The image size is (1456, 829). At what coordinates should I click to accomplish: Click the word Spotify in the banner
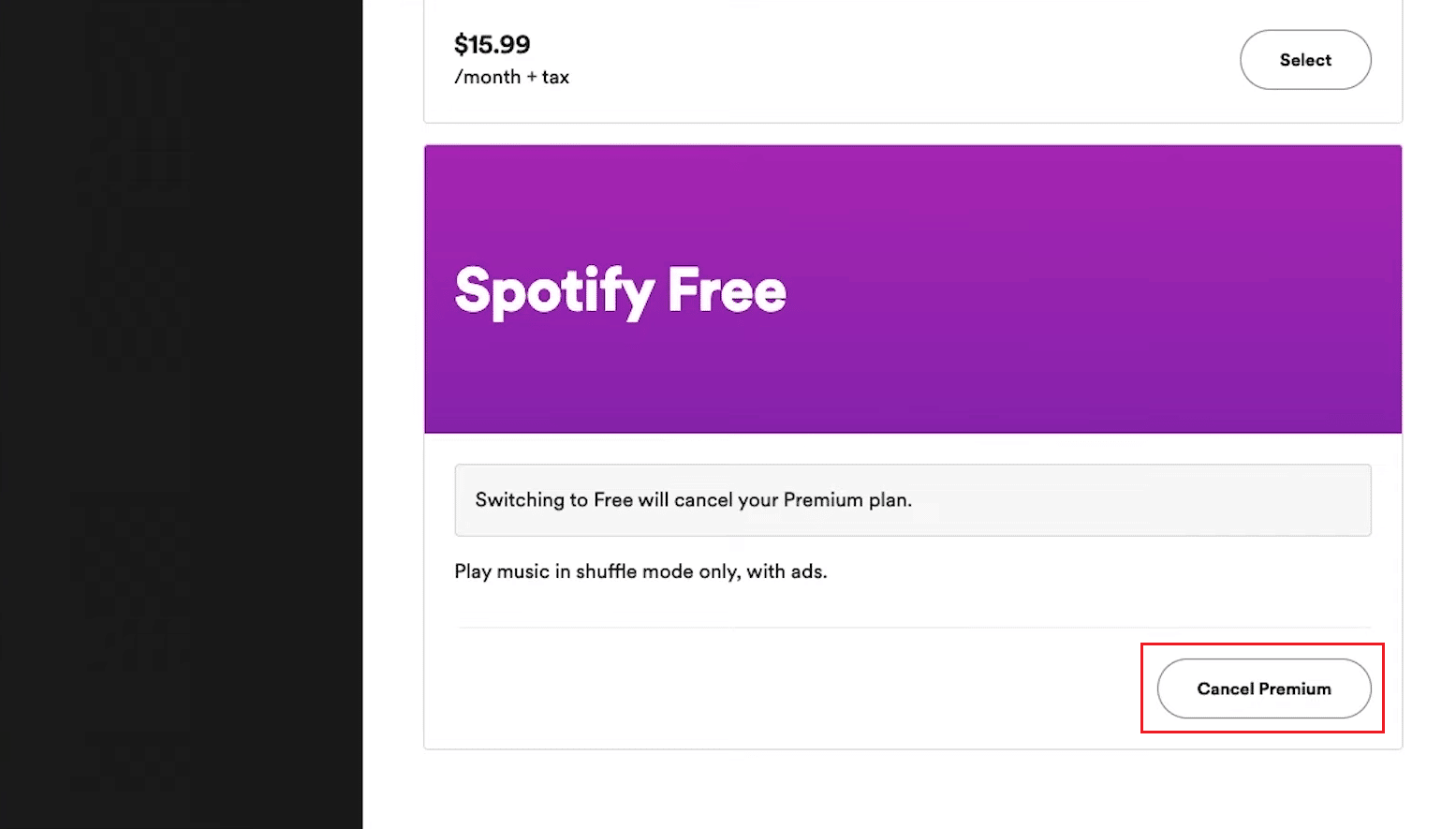click(554, 291)
